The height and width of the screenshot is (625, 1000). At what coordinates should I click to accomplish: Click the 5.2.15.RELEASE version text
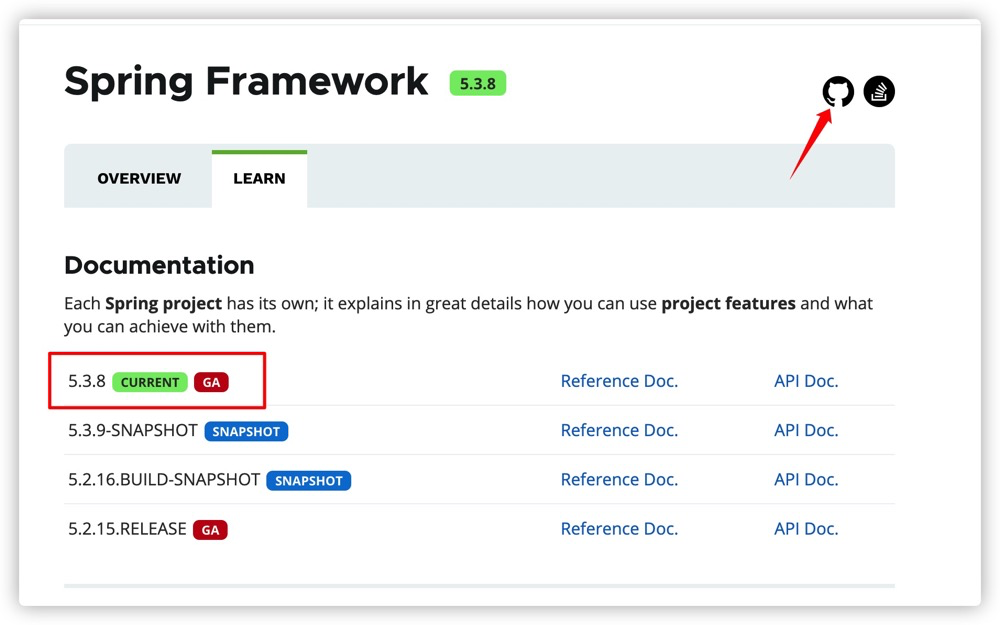(x=127, y=529)
